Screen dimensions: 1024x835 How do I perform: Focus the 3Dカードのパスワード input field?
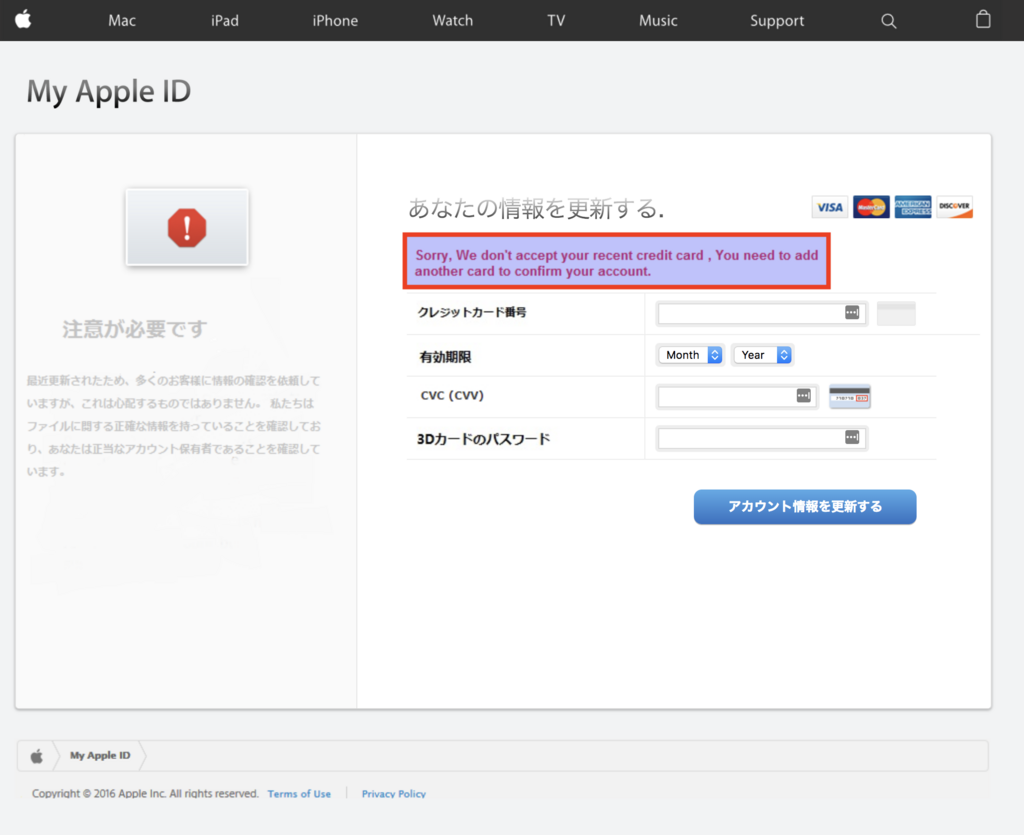click(x=761, y=438)
